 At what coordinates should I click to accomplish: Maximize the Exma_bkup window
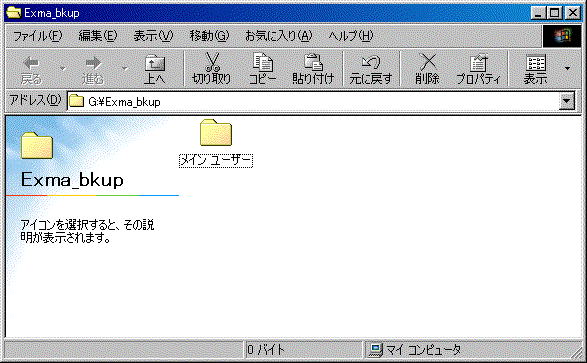coord(554,13)
